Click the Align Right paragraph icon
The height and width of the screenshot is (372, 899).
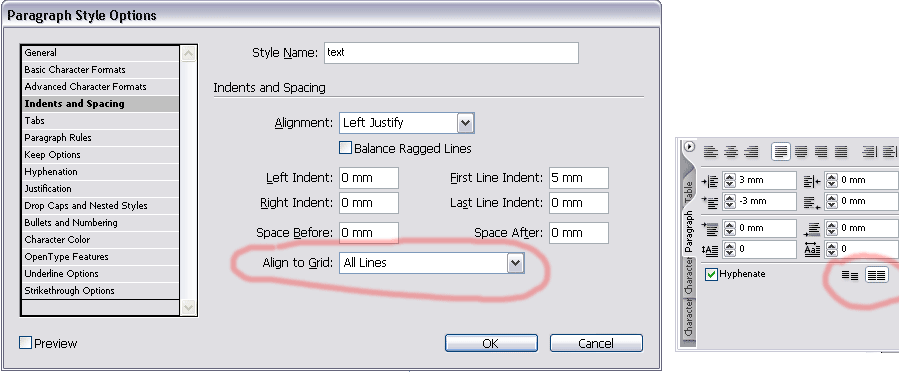coord(751,151)
